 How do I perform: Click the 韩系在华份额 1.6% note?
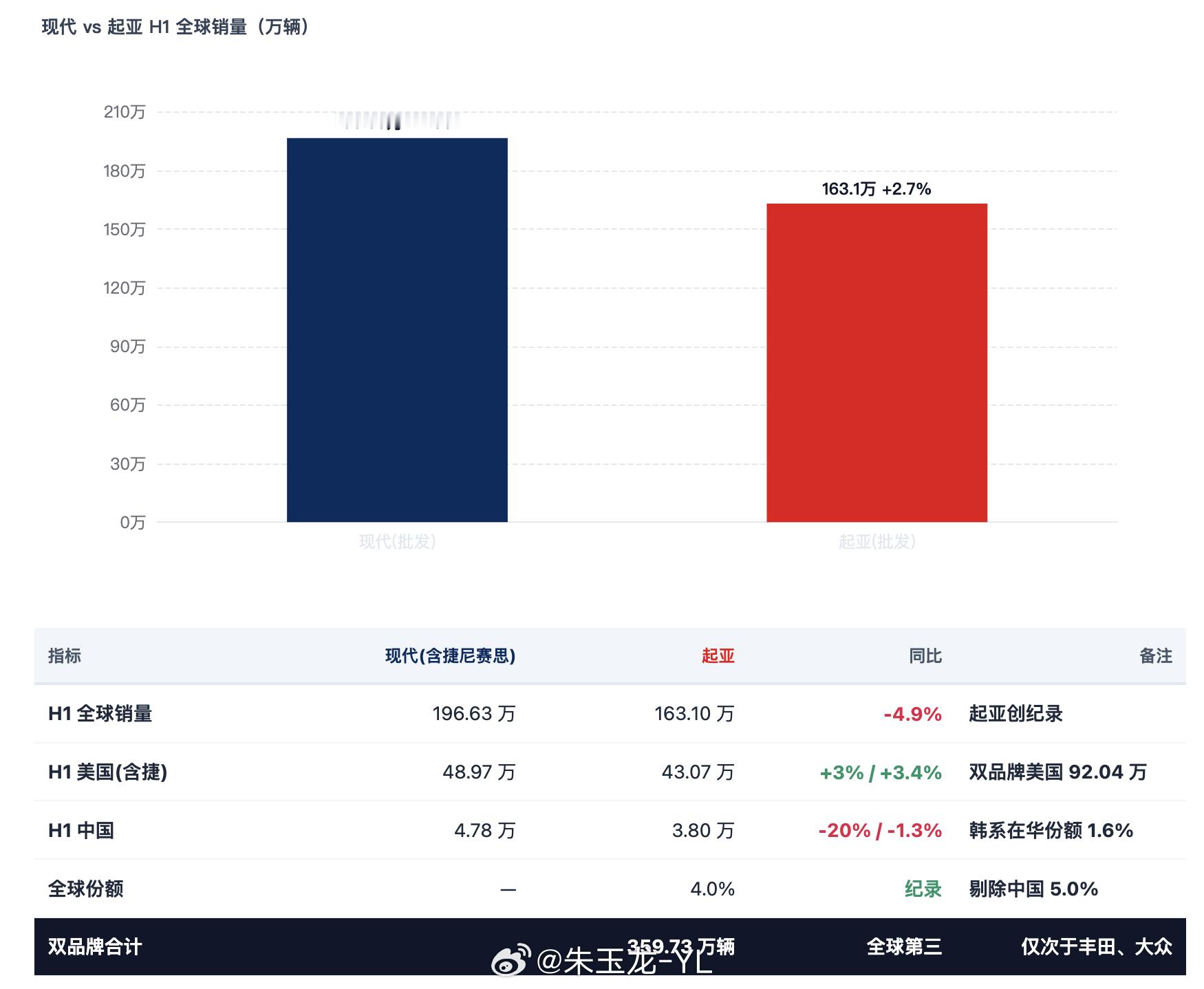tap(1051, 831)
